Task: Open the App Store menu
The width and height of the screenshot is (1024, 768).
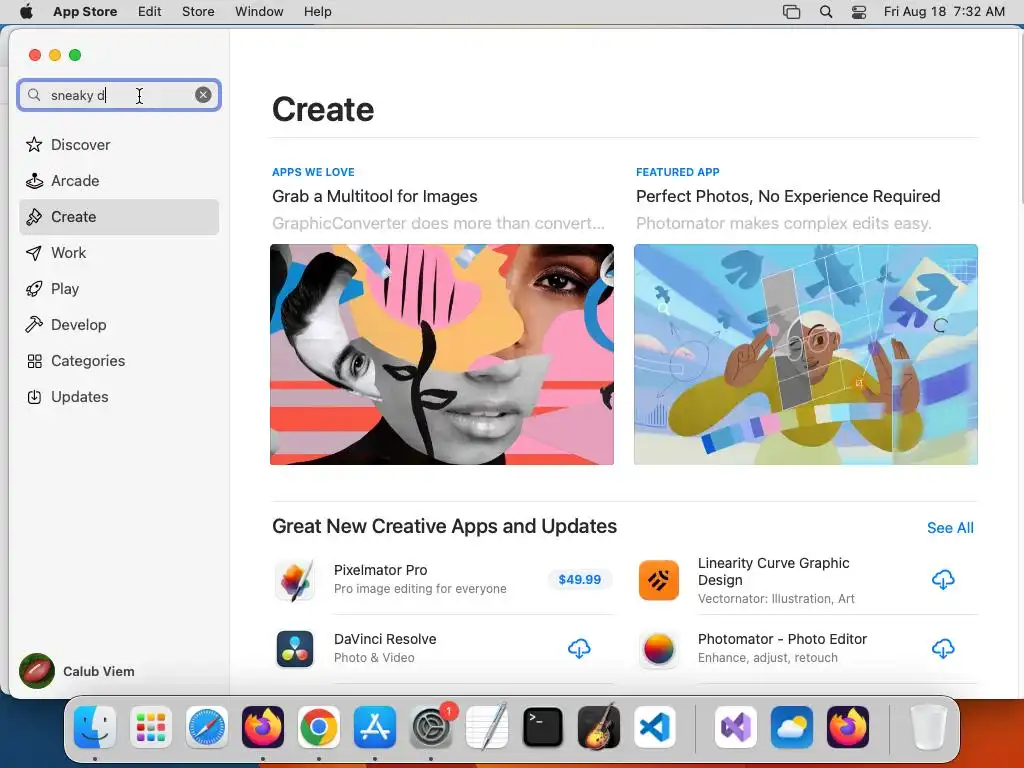Action: point(85,12)
